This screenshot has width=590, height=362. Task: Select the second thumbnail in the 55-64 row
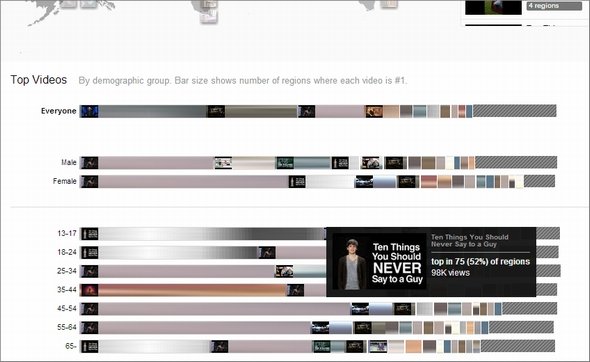point(320,328)
